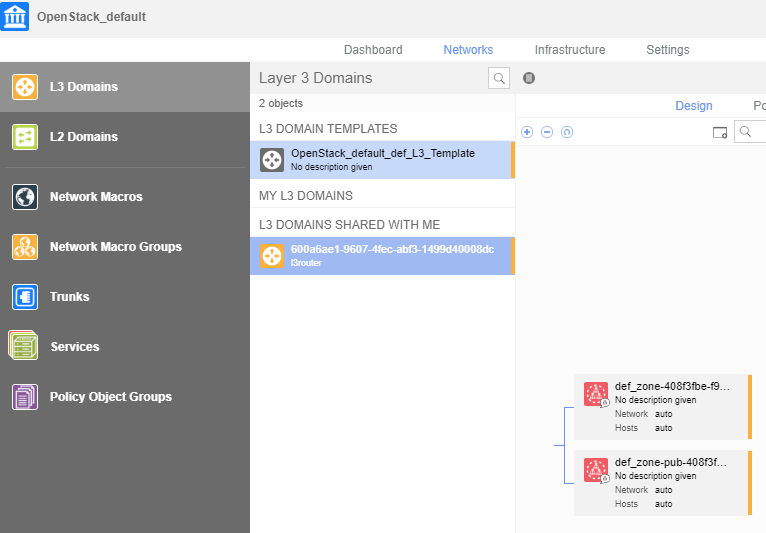Open the Networks tab
The image size is (766, 533).
468,50
